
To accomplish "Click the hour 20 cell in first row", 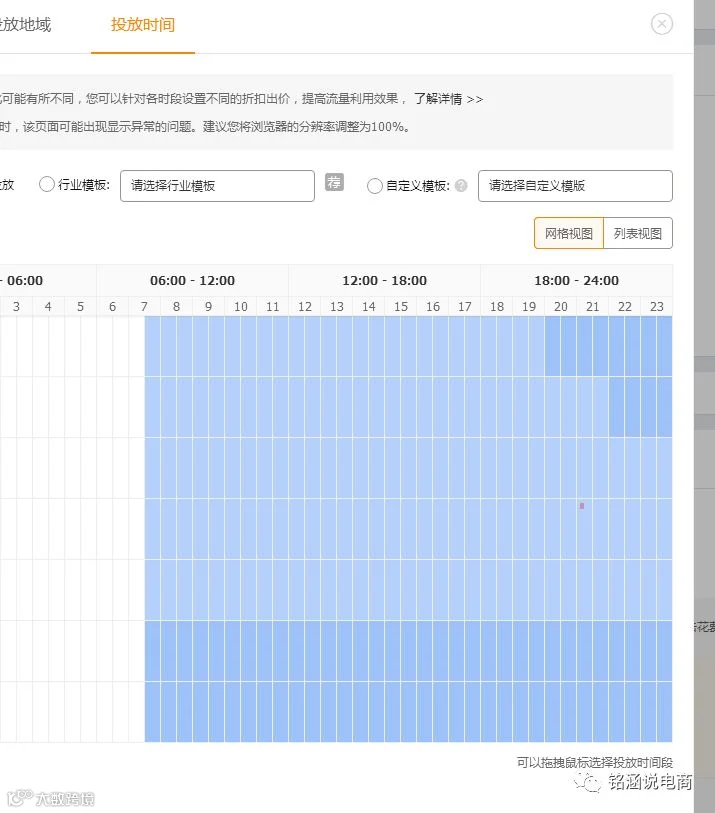I will coord(560,346).
